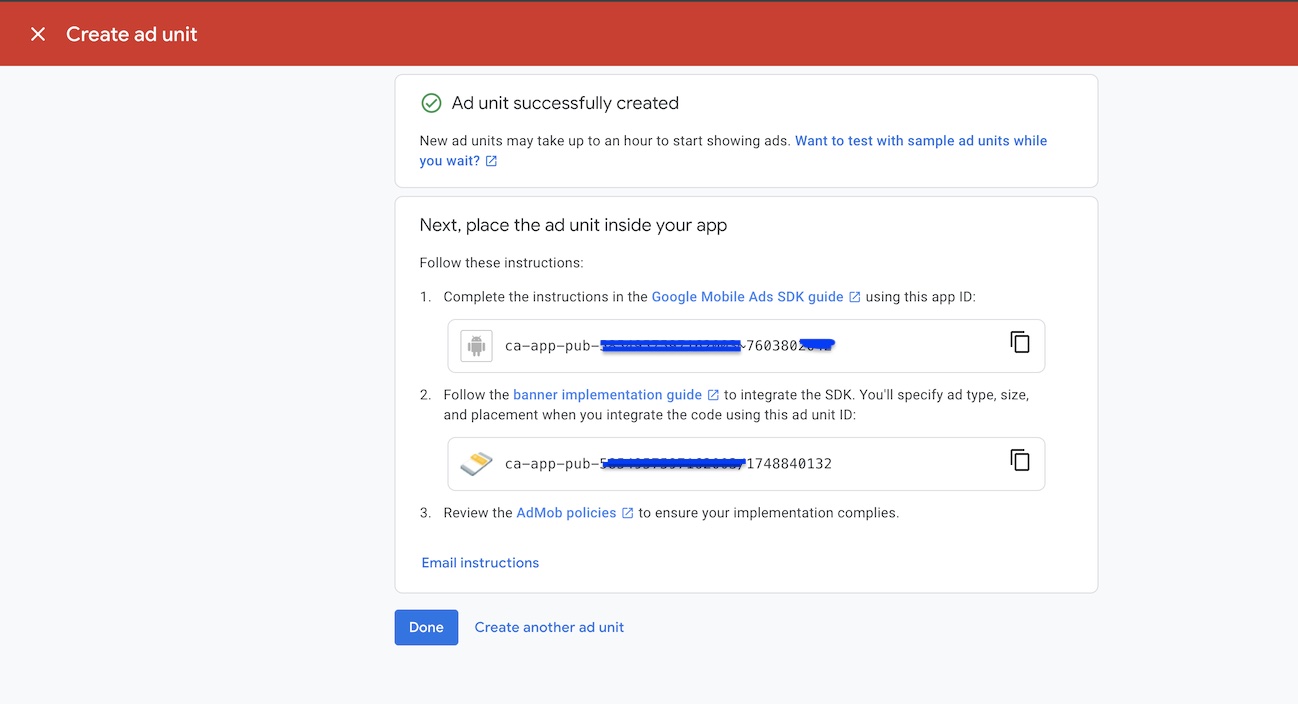
Task: Create another ad unit
Action: 549,627
